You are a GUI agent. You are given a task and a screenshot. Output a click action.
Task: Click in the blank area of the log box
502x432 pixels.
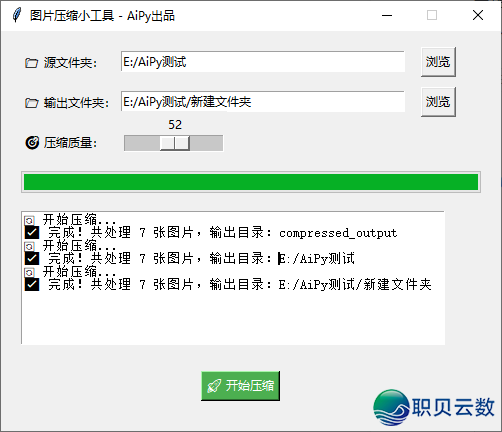tap(233, 318)
